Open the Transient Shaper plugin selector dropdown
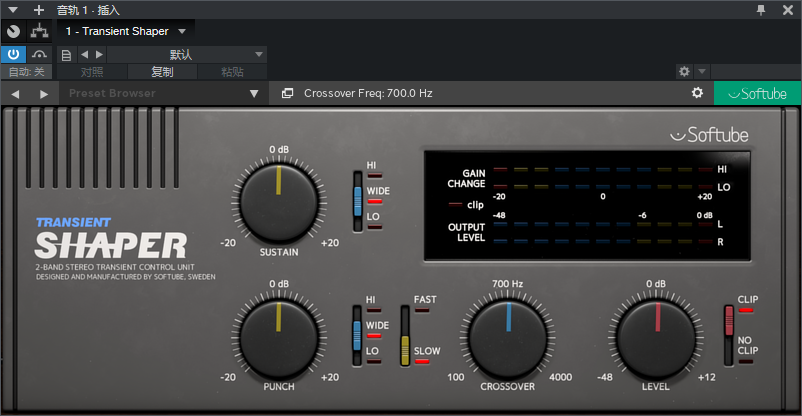Screen dimensions: 802x416 point(125,31)
